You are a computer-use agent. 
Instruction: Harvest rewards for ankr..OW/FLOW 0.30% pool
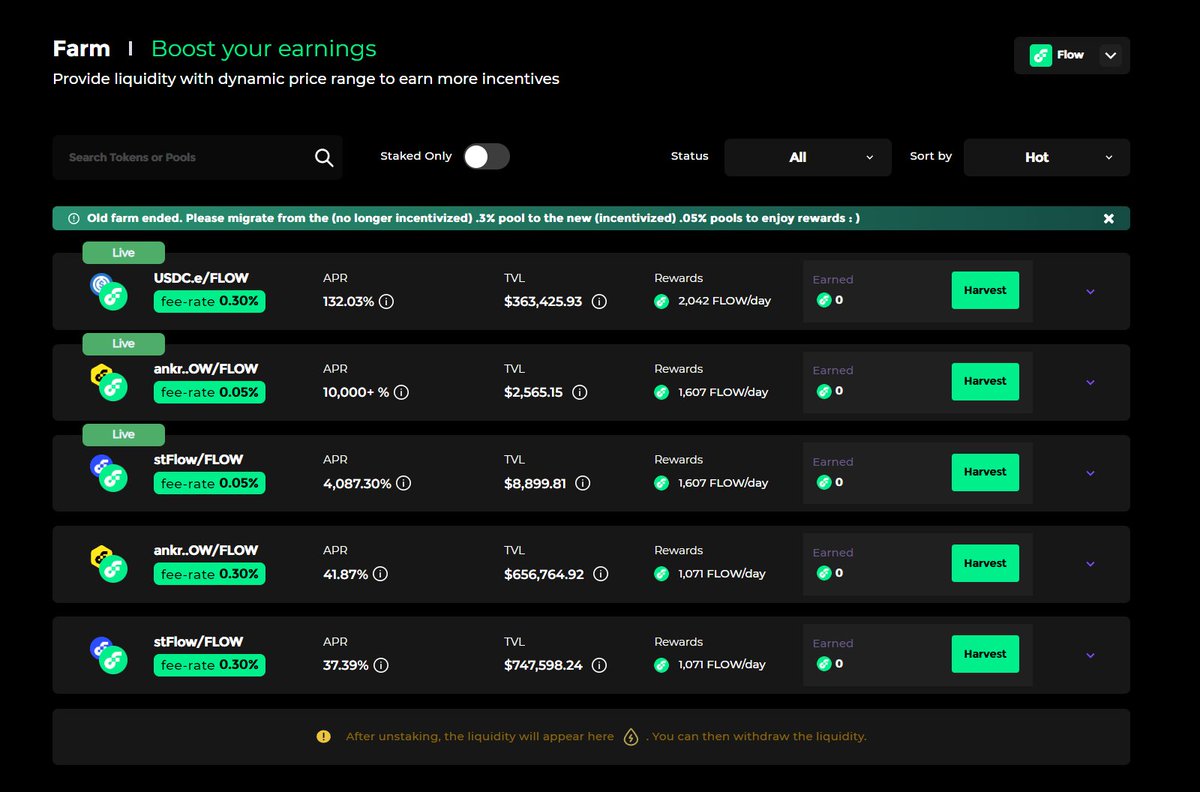click(985, 563)
